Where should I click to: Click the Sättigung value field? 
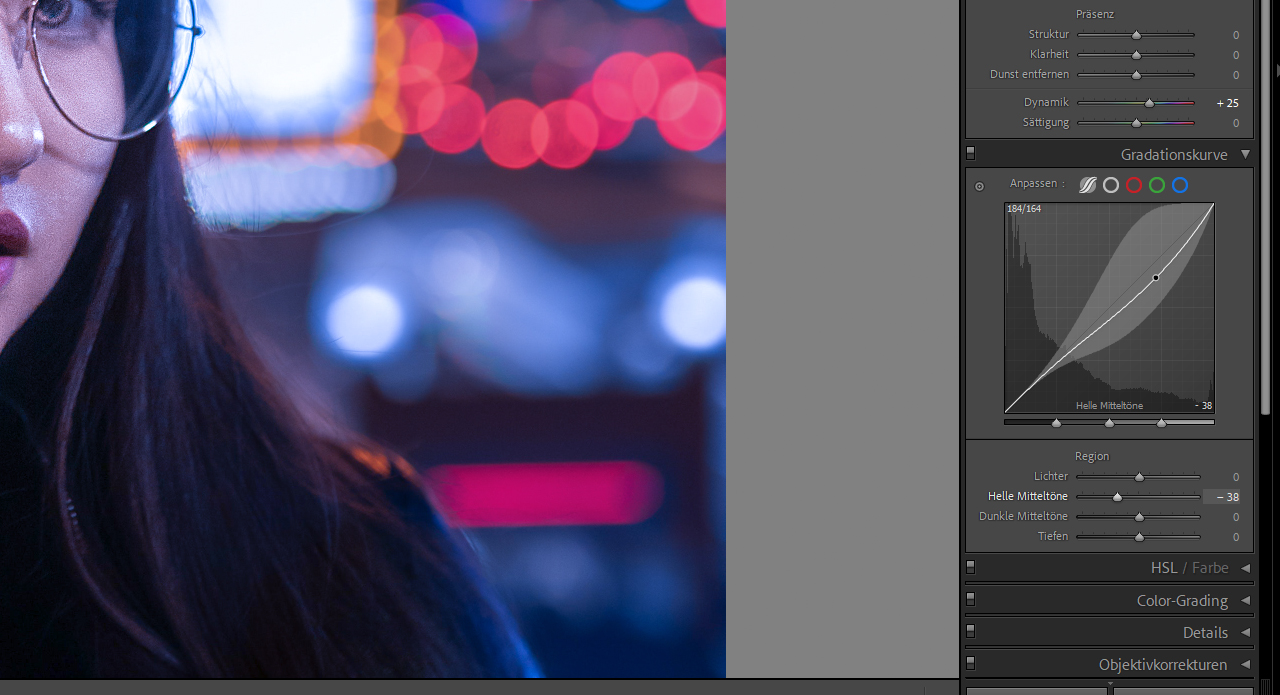click(x=1235, y=123)
